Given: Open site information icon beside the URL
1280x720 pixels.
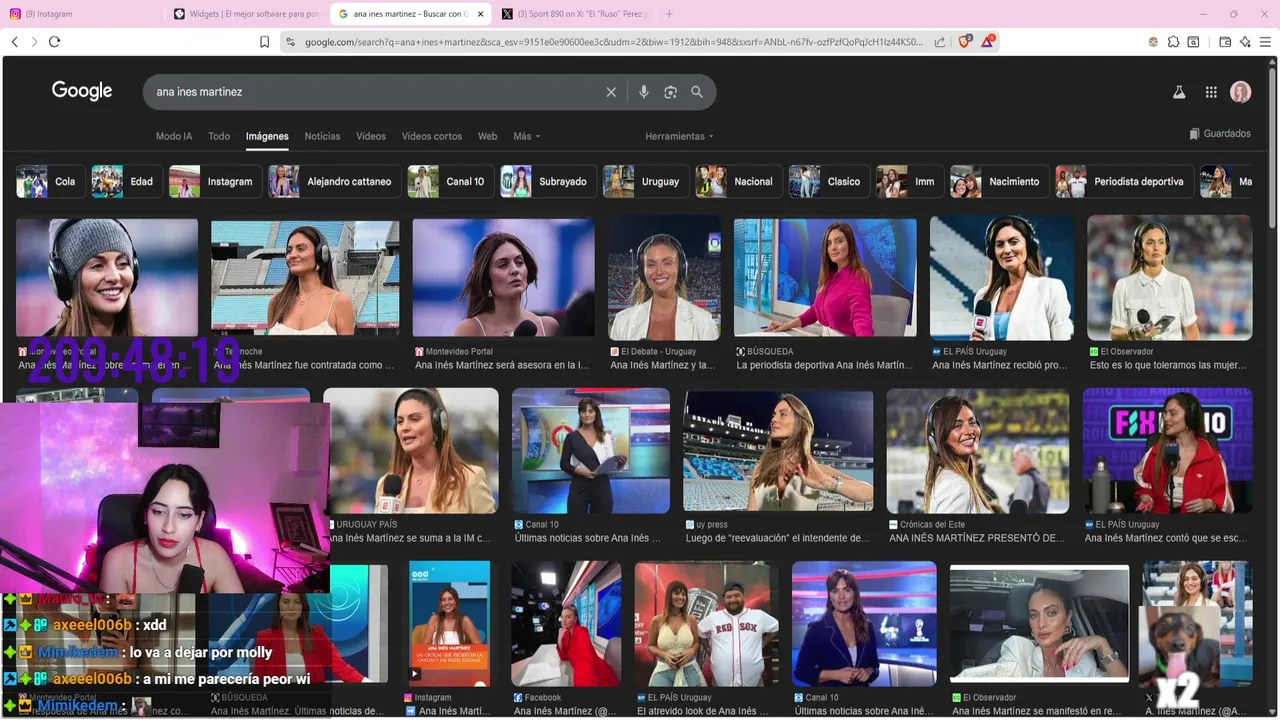Looking at the screenshot, I should click(x=290, y=42).
